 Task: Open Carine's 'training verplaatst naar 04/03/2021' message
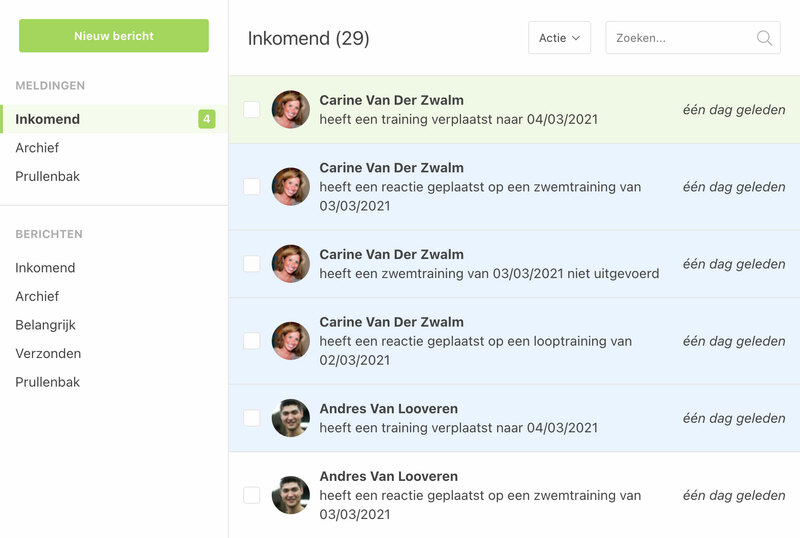[458, 119]
